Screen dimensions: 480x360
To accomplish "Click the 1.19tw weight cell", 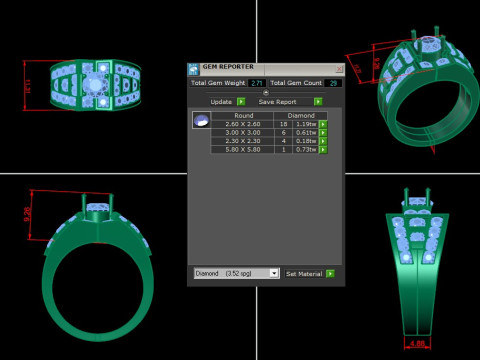I will pyautogui.click(x=306, y=124).
